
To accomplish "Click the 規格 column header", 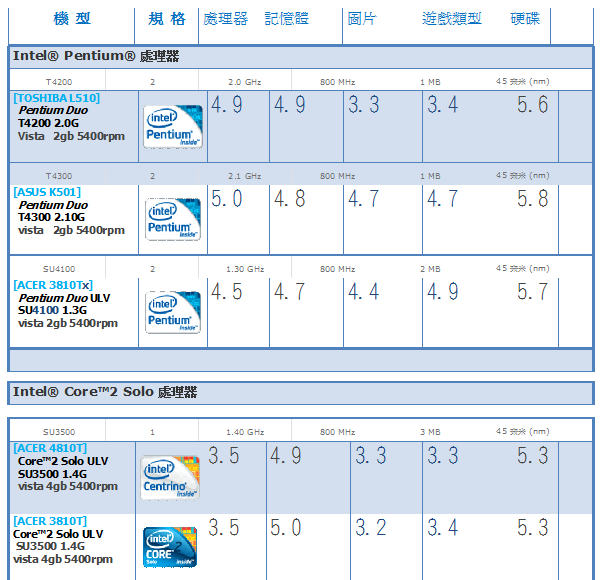I will coord(167,18).
